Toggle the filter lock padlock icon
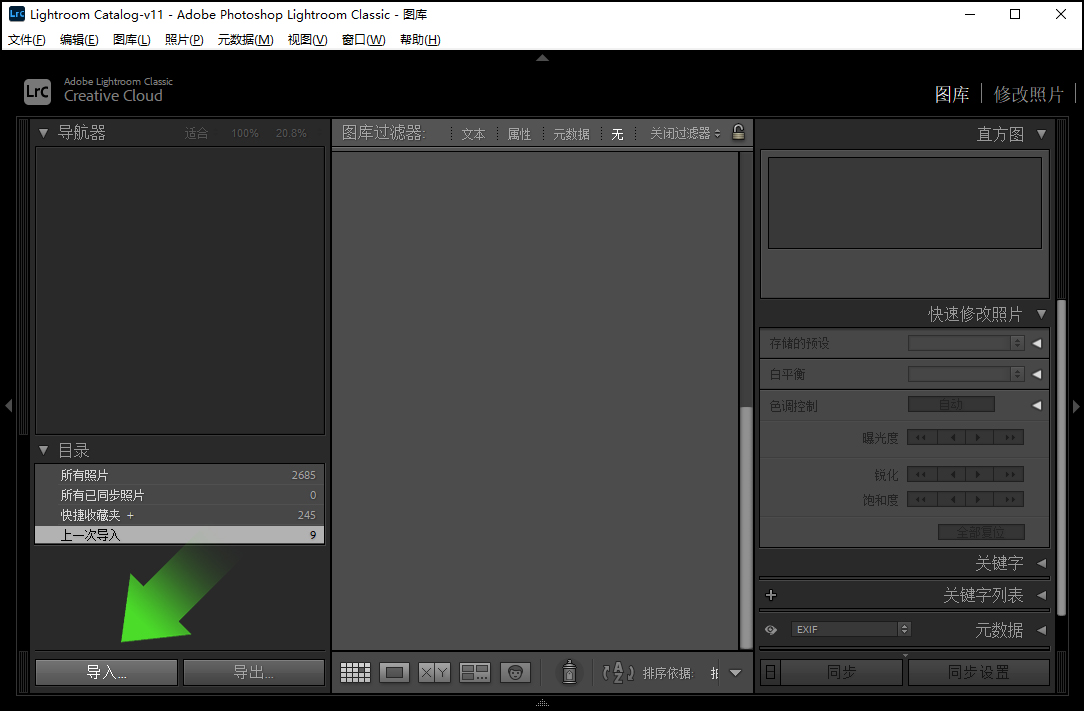This screenshot has height=711, width=1084. coord(738,132)
